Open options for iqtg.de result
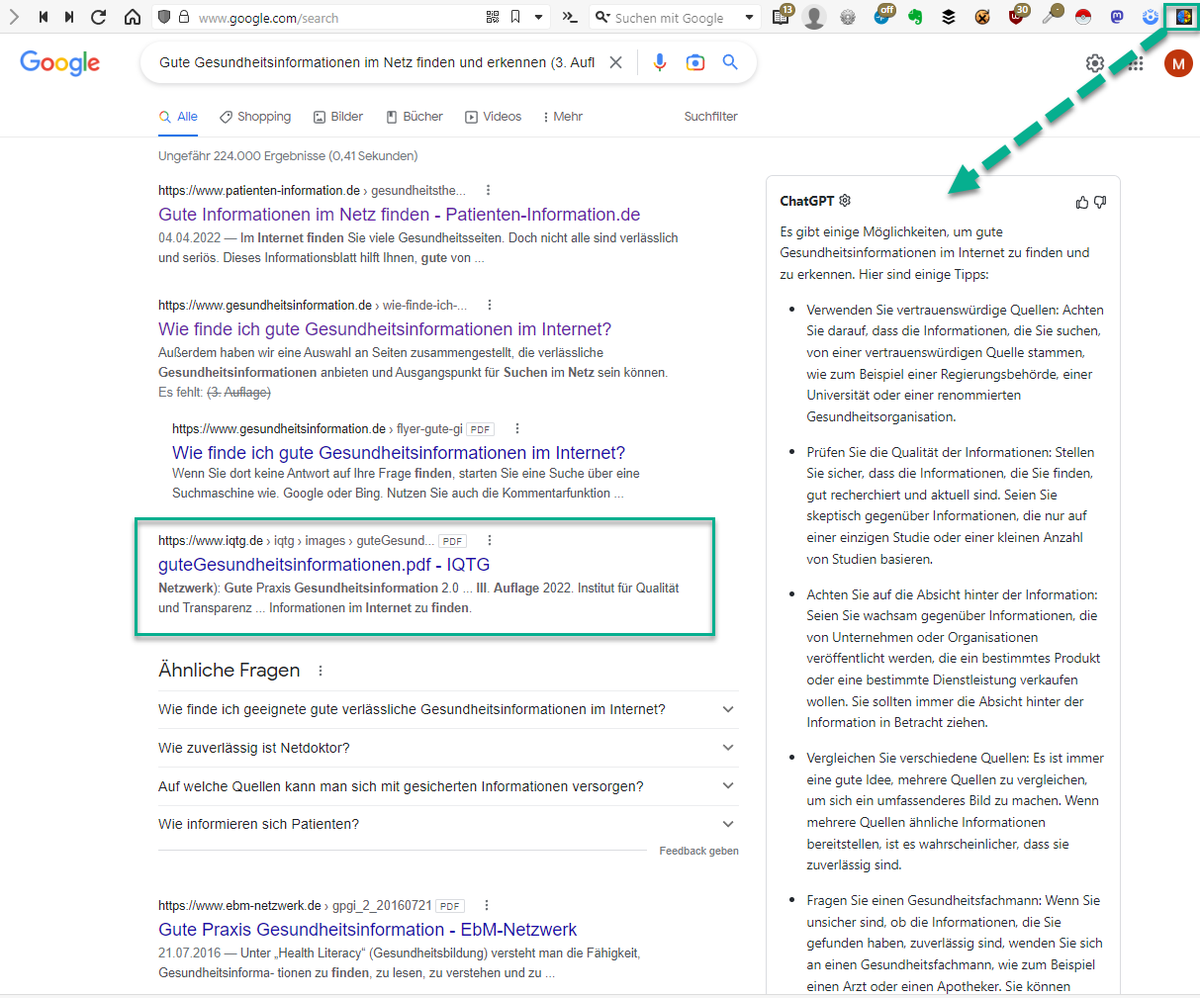 [489, 540]
